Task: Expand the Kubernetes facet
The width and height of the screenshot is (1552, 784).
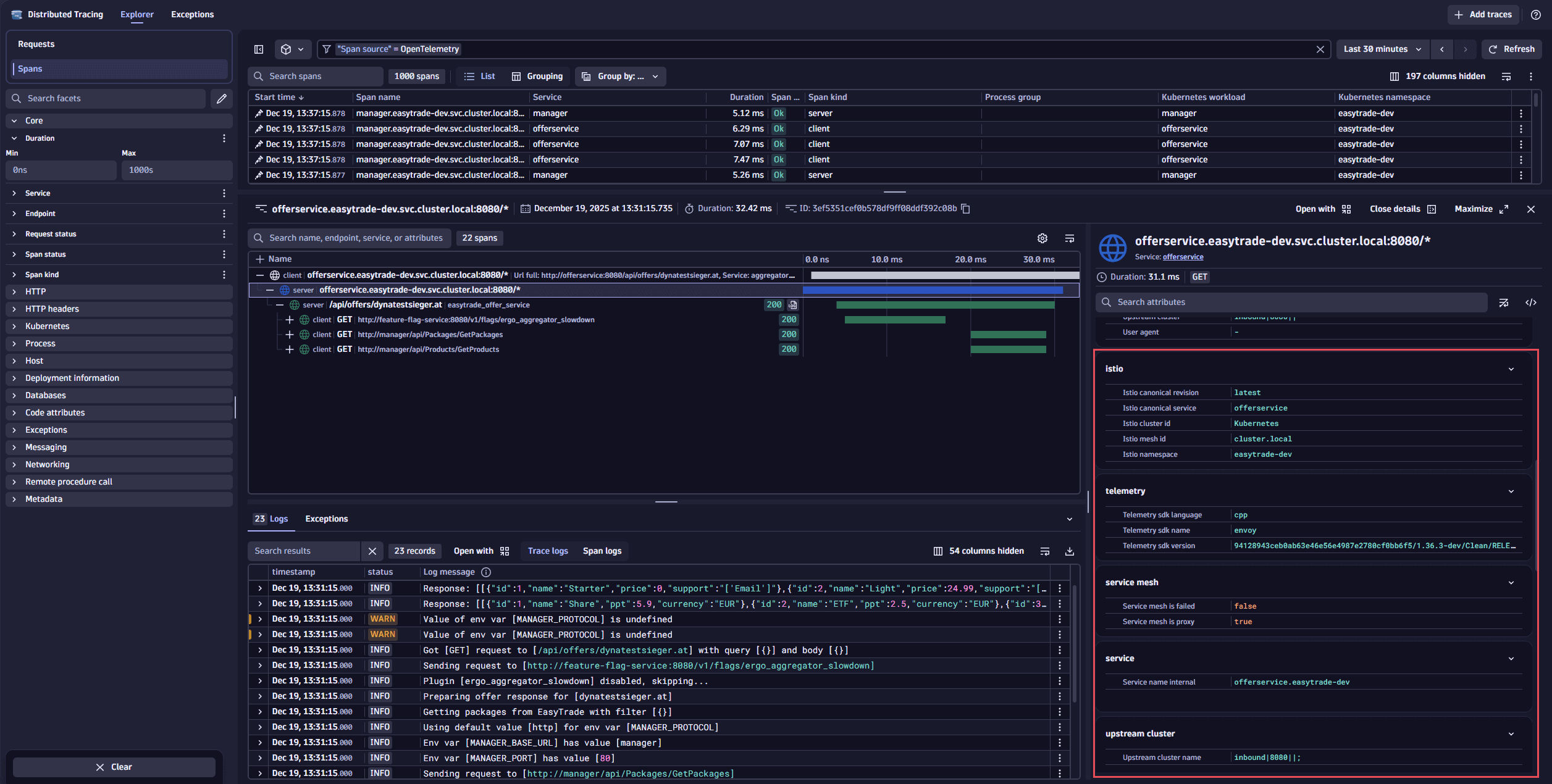Action: pyautogui.click(x=47, y=326)
